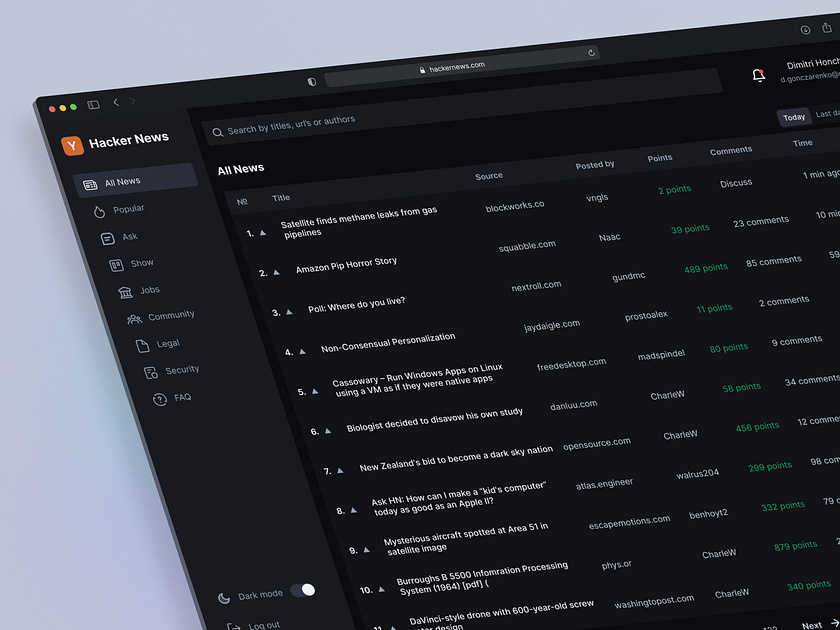The width and height of the screenshot is (840, 630).
Task: Click the Next pagination button
Action: click(x=812, y=623)
